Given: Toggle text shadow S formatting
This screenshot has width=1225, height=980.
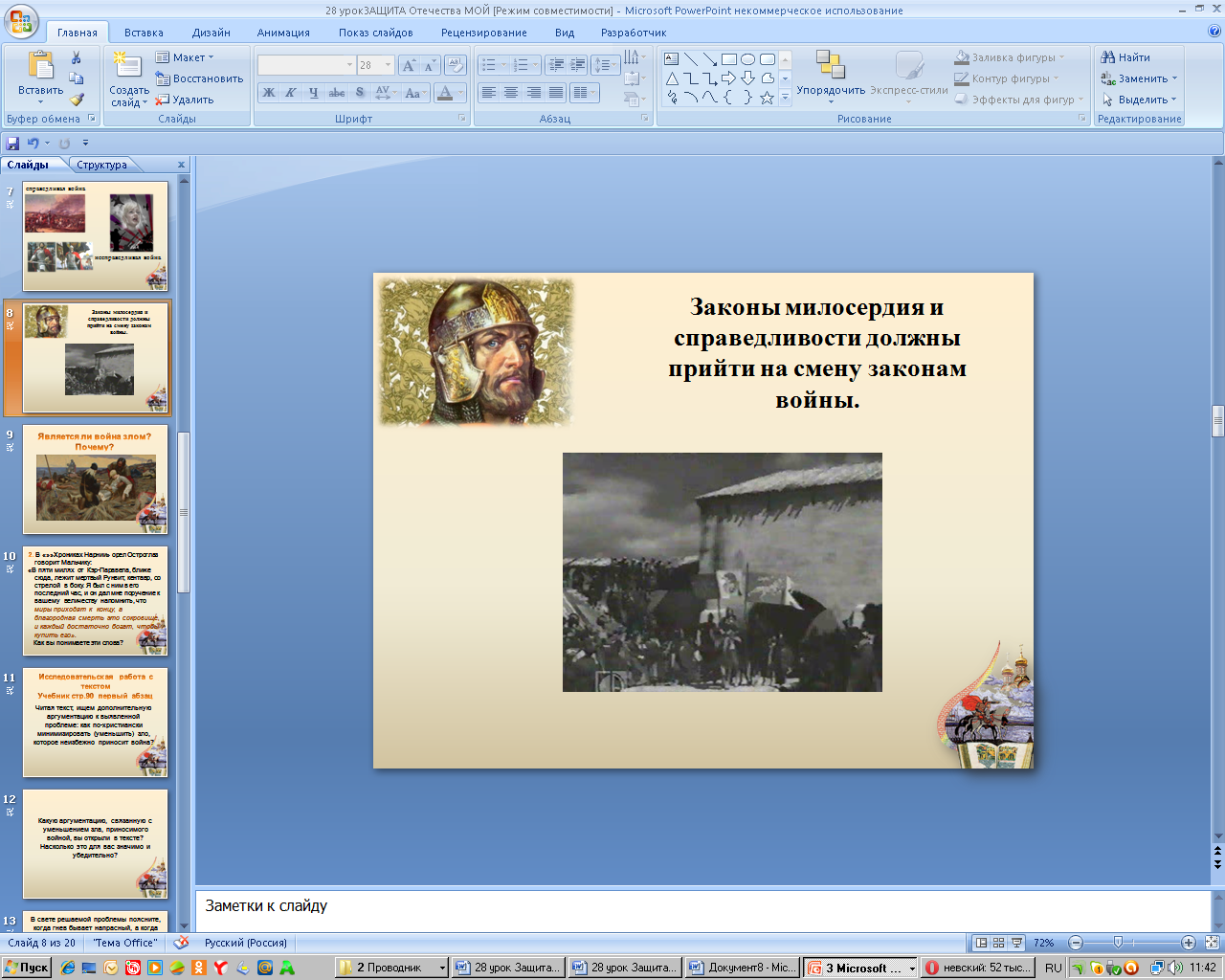Looking at the screenshot, I should coord(360,93).
